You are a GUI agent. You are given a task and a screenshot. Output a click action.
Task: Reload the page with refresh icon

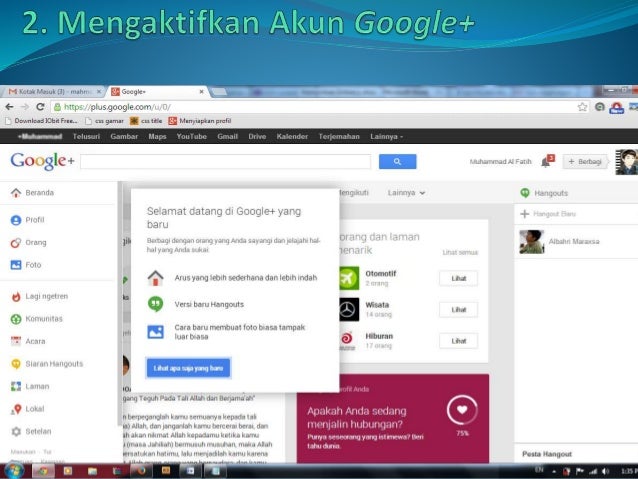click(40, 107)
